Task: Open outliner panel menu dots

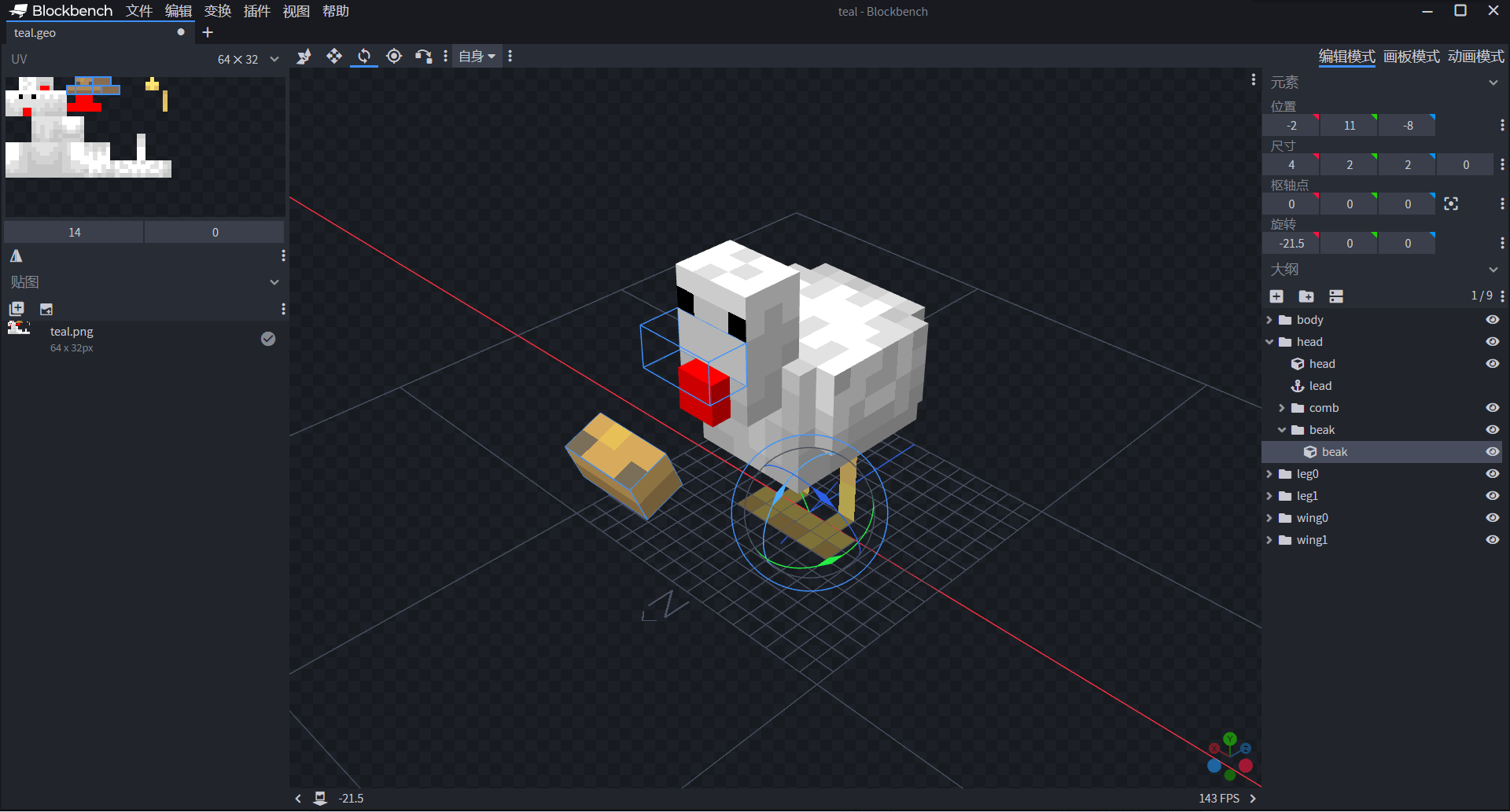Action: coord(1502,296)
